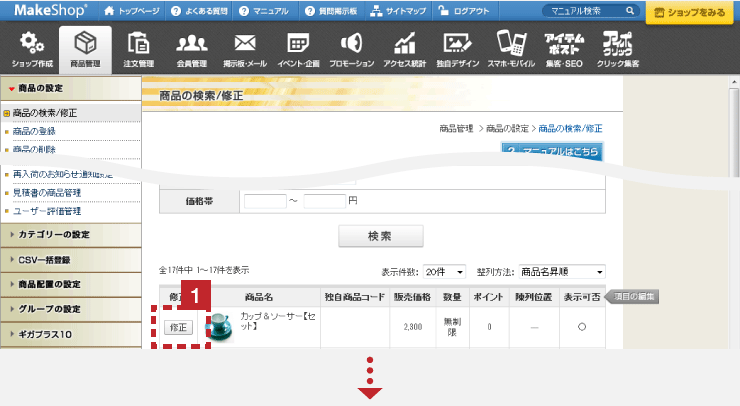Open the 整列方法 商品名昇順 dropdown
The height and width of the screenshot is (406, 740).
coord(562,271)
